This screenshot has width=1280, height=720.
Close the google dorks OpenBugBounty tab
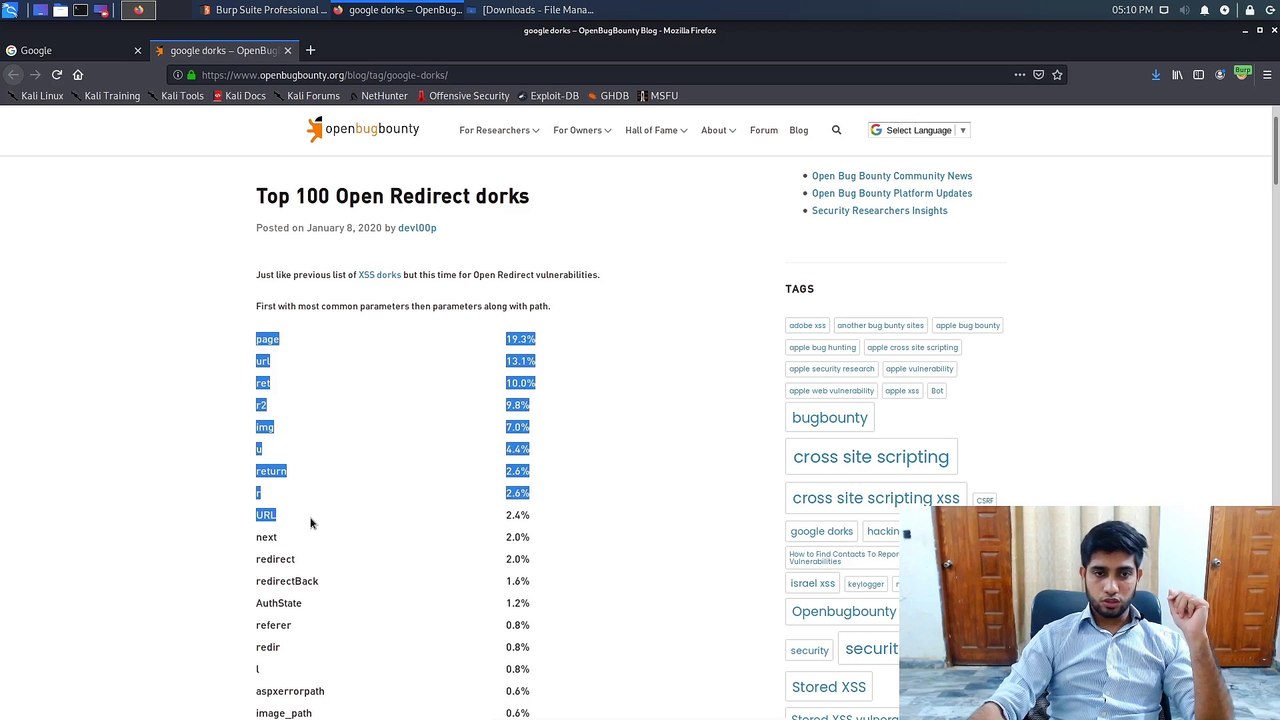(x=288, y=50)
